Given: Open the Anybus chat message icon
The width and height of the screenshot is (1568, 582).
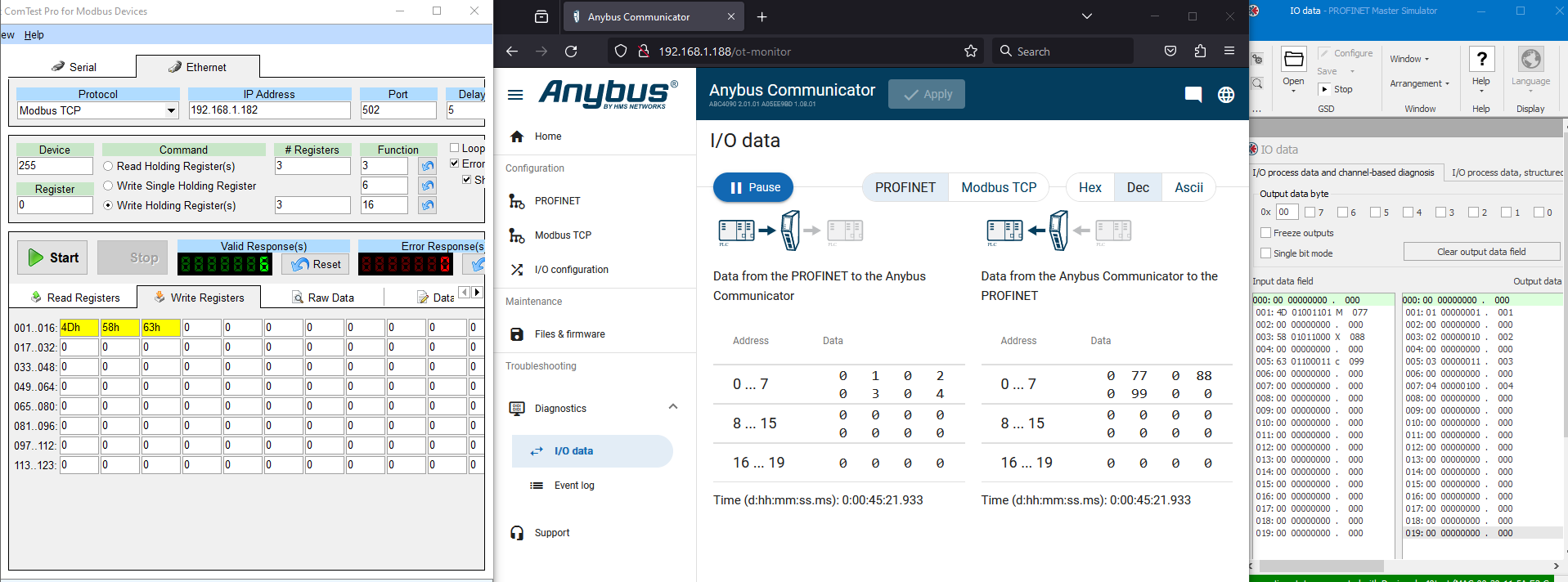Looking at the screenshot, I should (x=1193, y=95).
